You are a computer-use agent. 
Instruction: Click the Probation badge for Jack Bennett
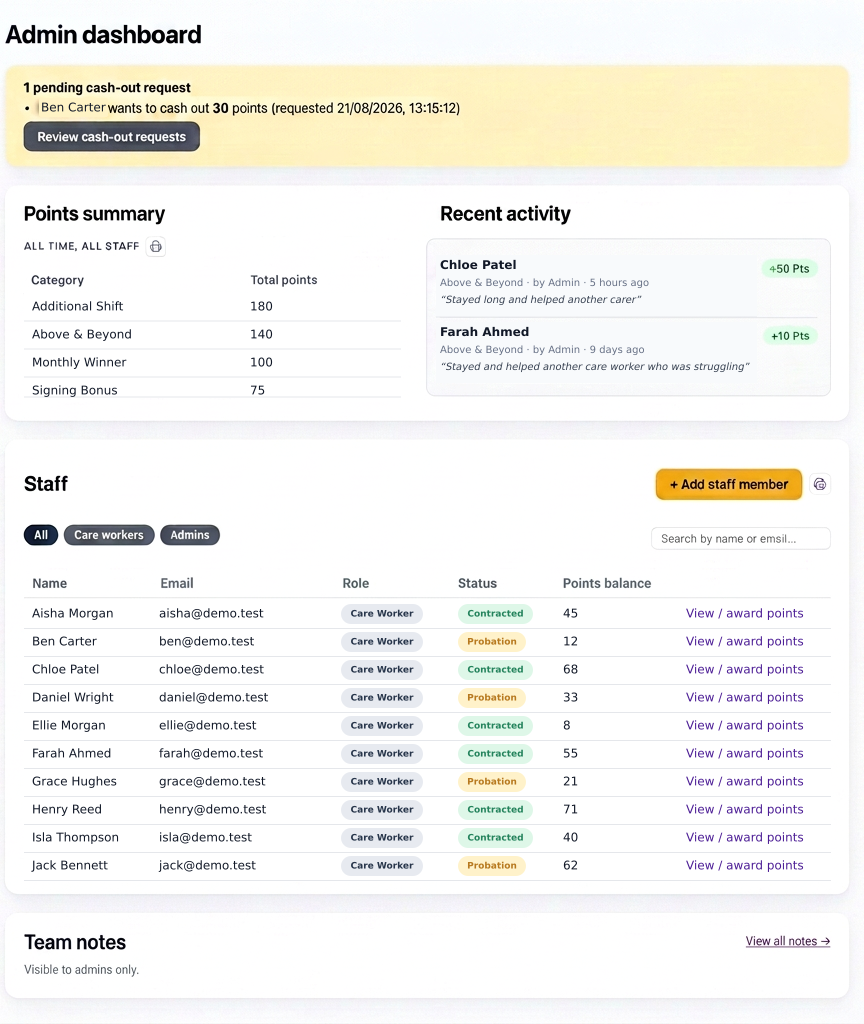492,865
